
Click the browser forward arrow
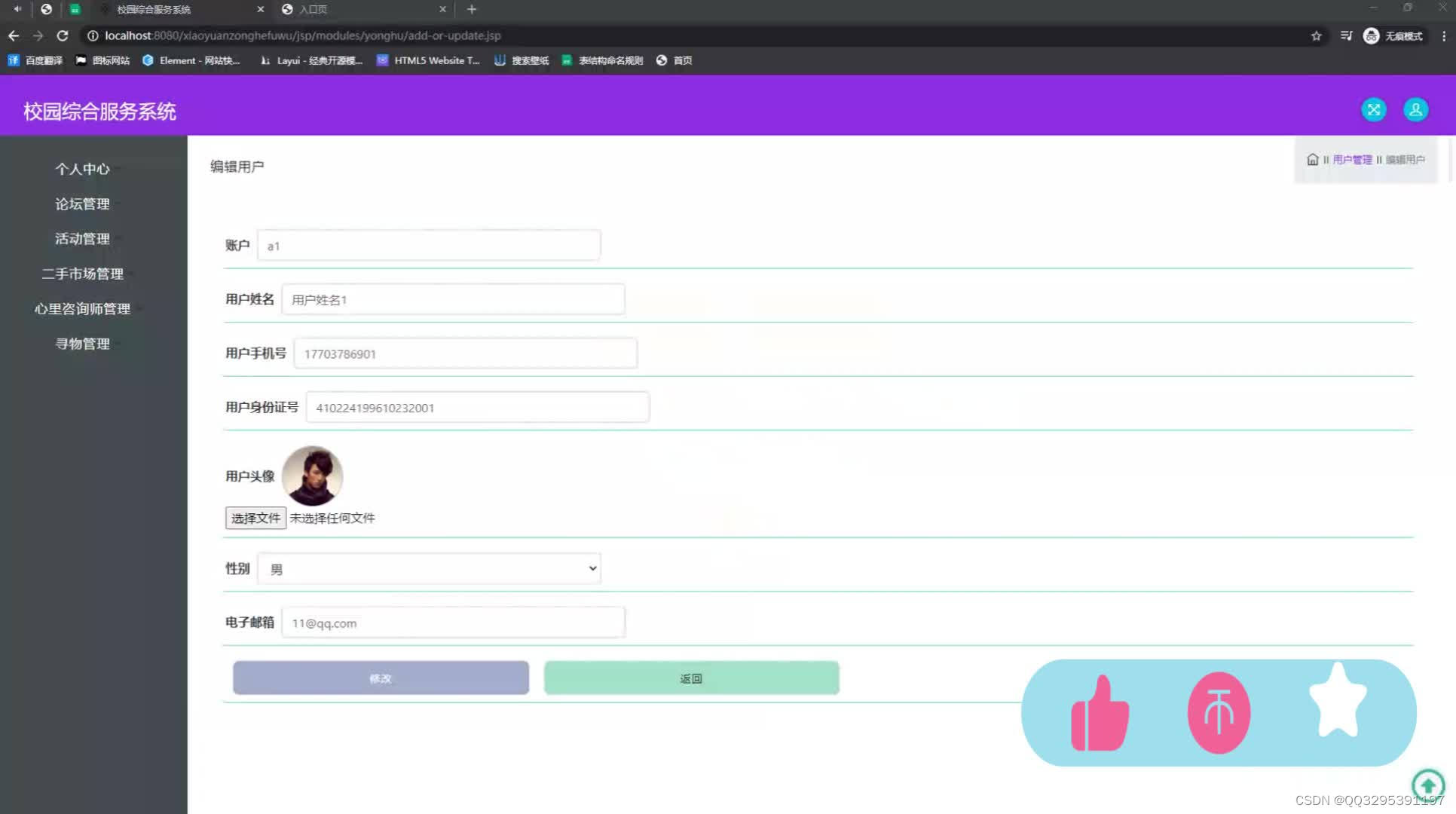[x=38, y=35]
